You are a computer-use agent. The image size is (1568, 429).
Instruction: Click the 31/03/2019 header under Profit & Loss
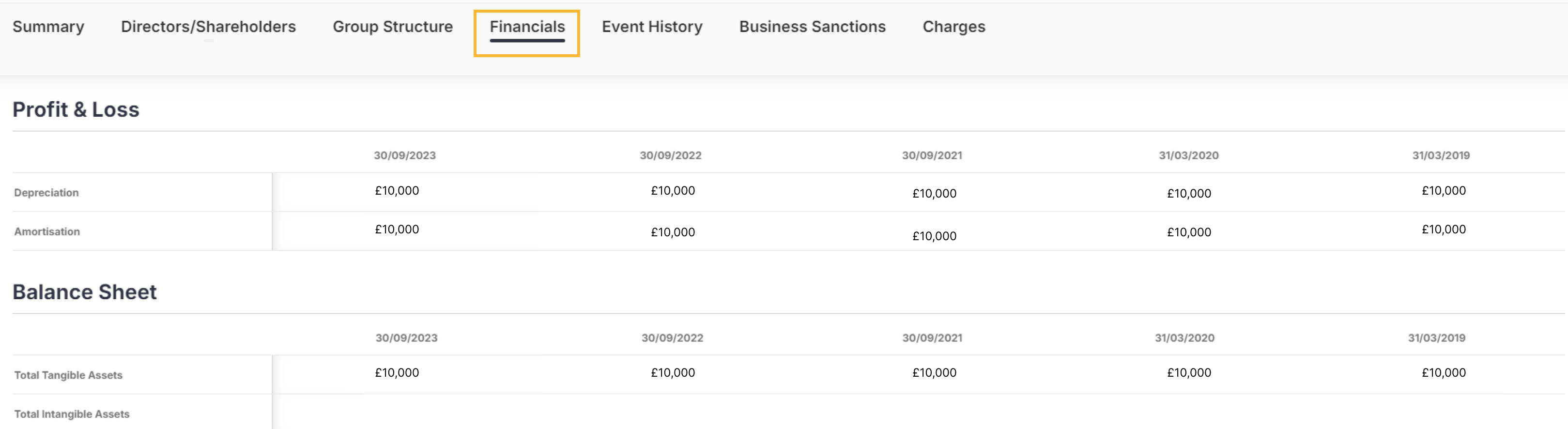1441,156
